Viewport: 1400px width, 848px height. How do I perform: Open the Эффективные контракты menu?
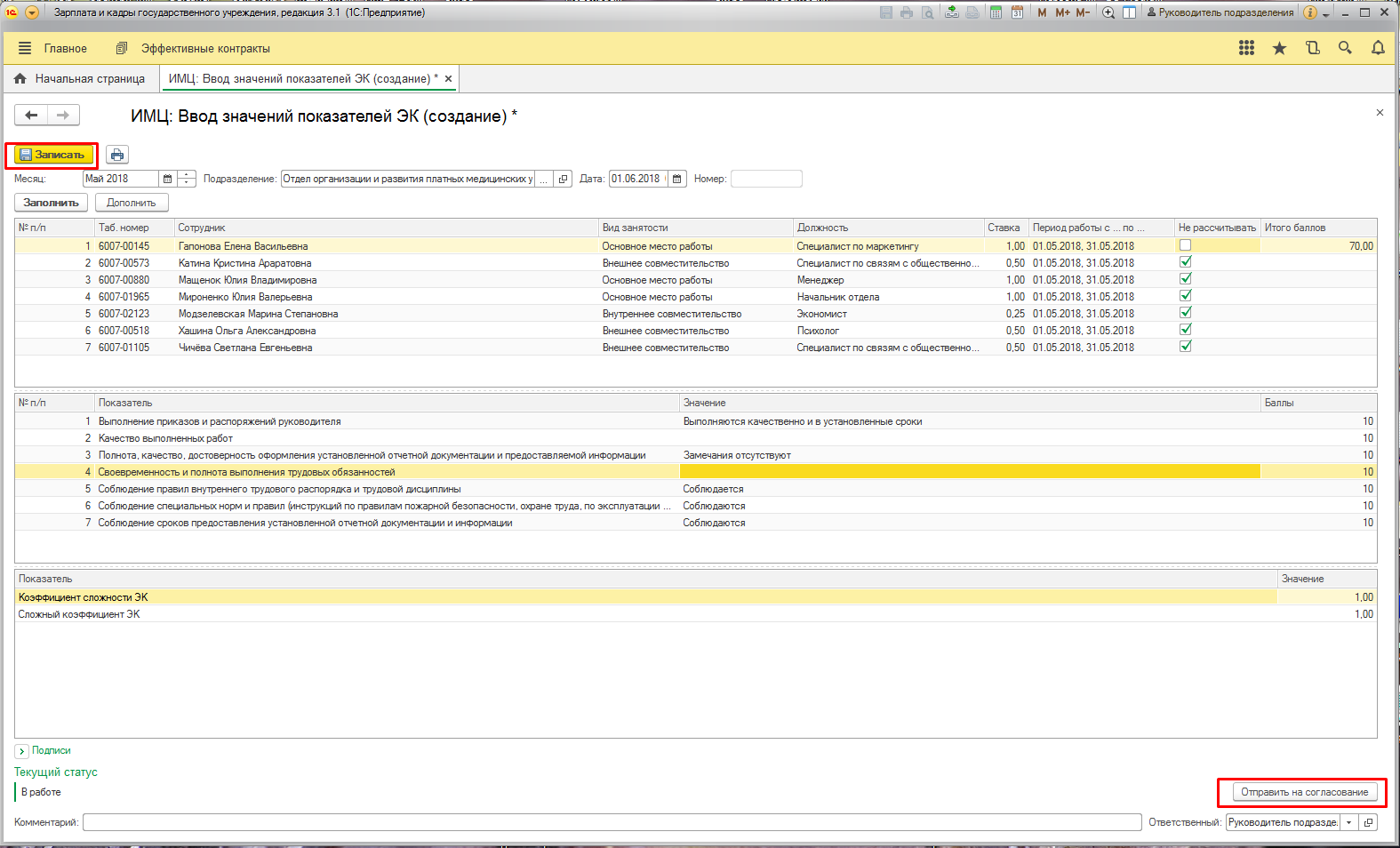204,48
